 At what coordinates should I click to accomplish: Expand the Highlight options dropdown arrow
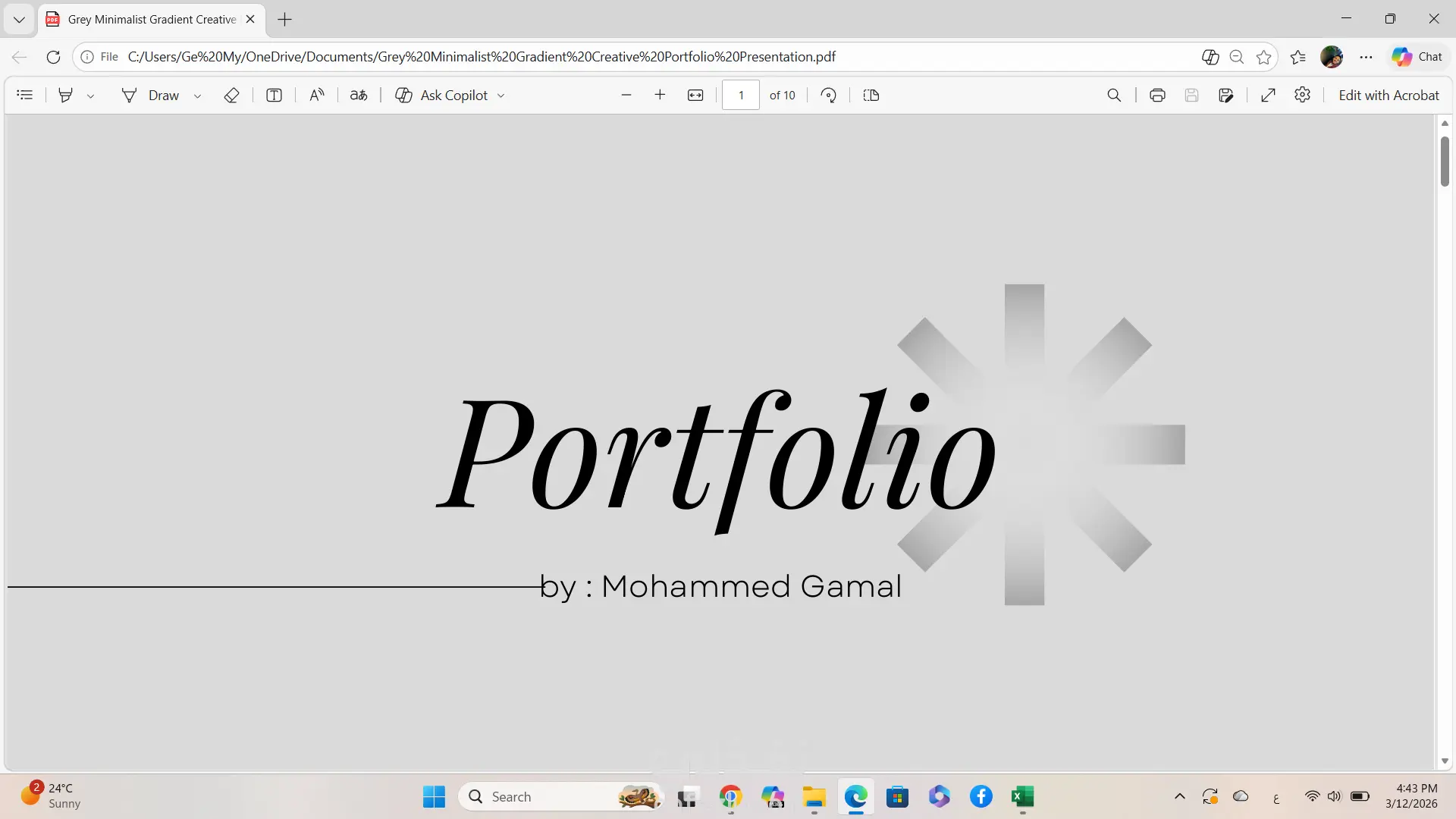click(90, 96)
